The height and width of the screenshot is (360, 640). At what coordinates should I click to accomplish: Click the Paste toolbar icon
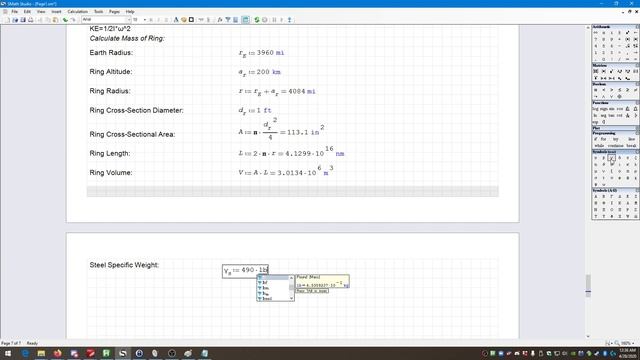(55, 20)
